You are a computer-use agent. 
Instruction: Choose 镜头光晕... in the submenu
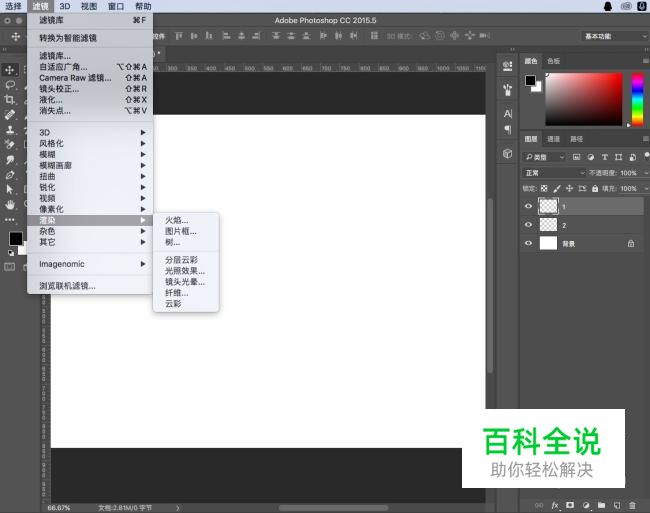click(x=186, y=282)
